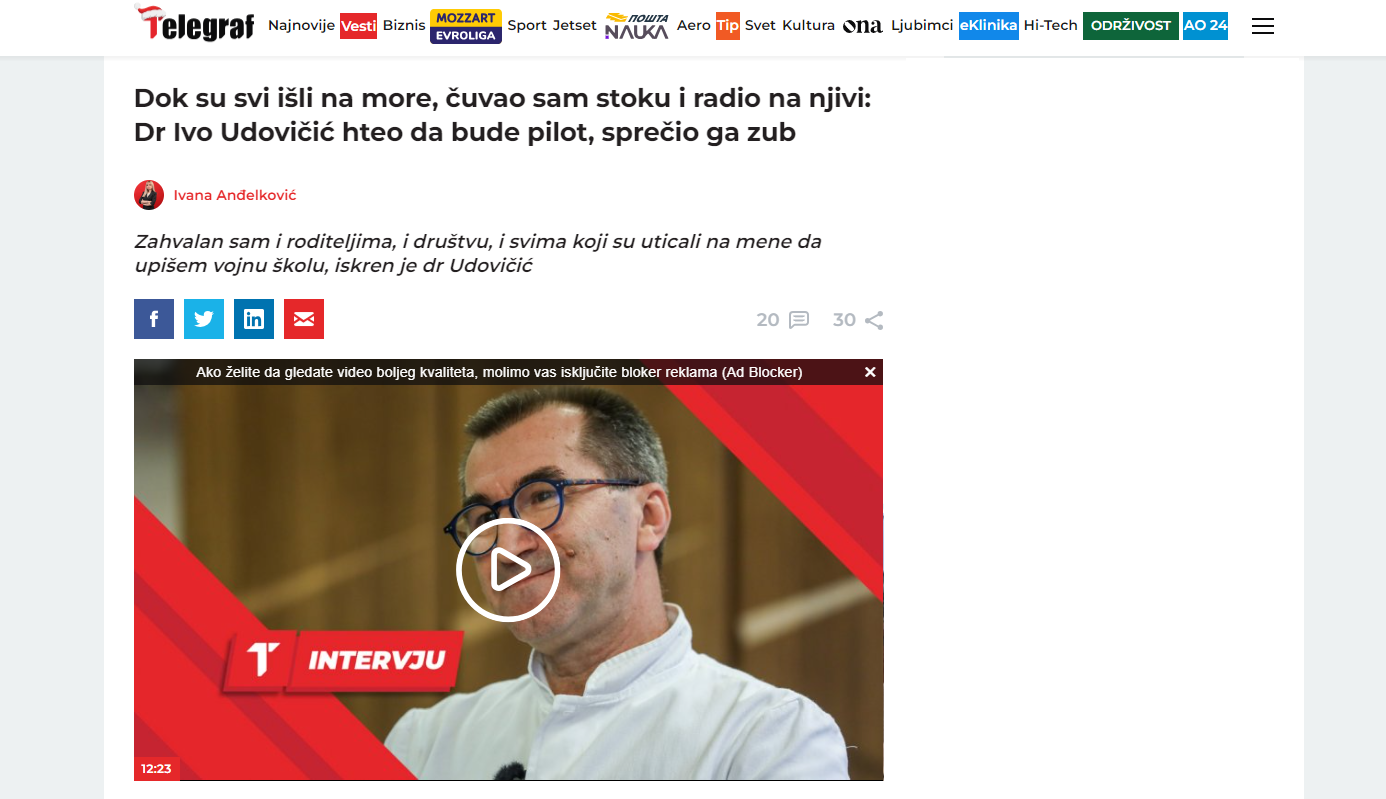Go to Telegraf logo homepage
Viewport: 1386px width, 799px height.
pyautogui.click(x=194, y=24)
